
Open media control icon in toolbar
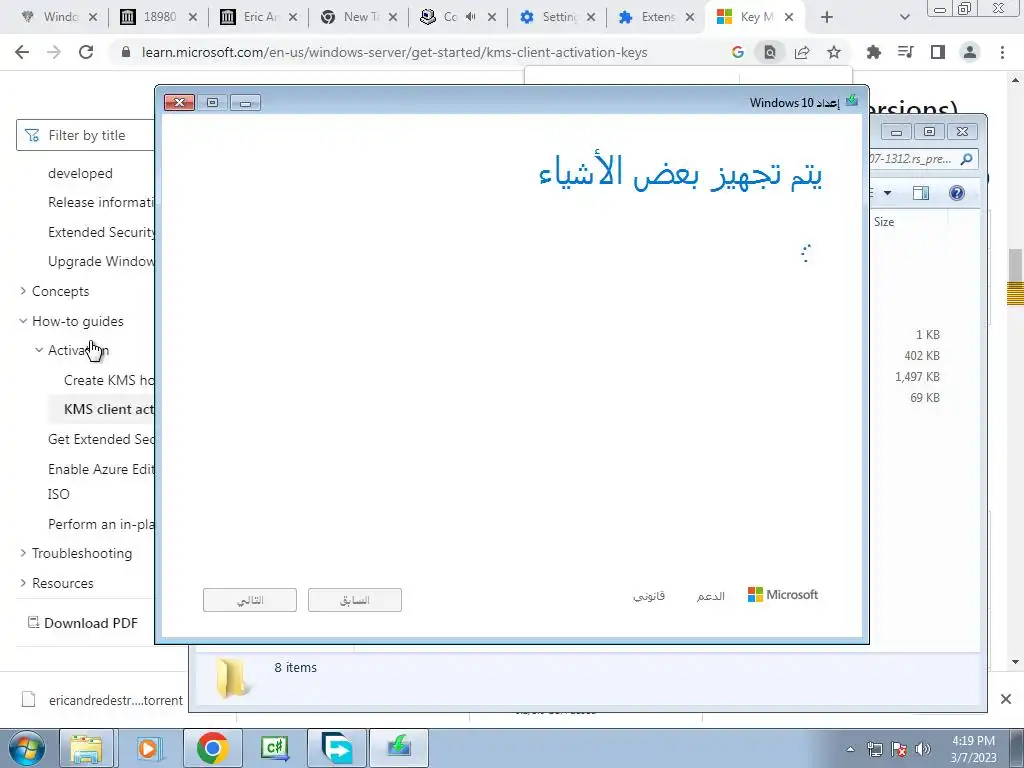[906, 52]
